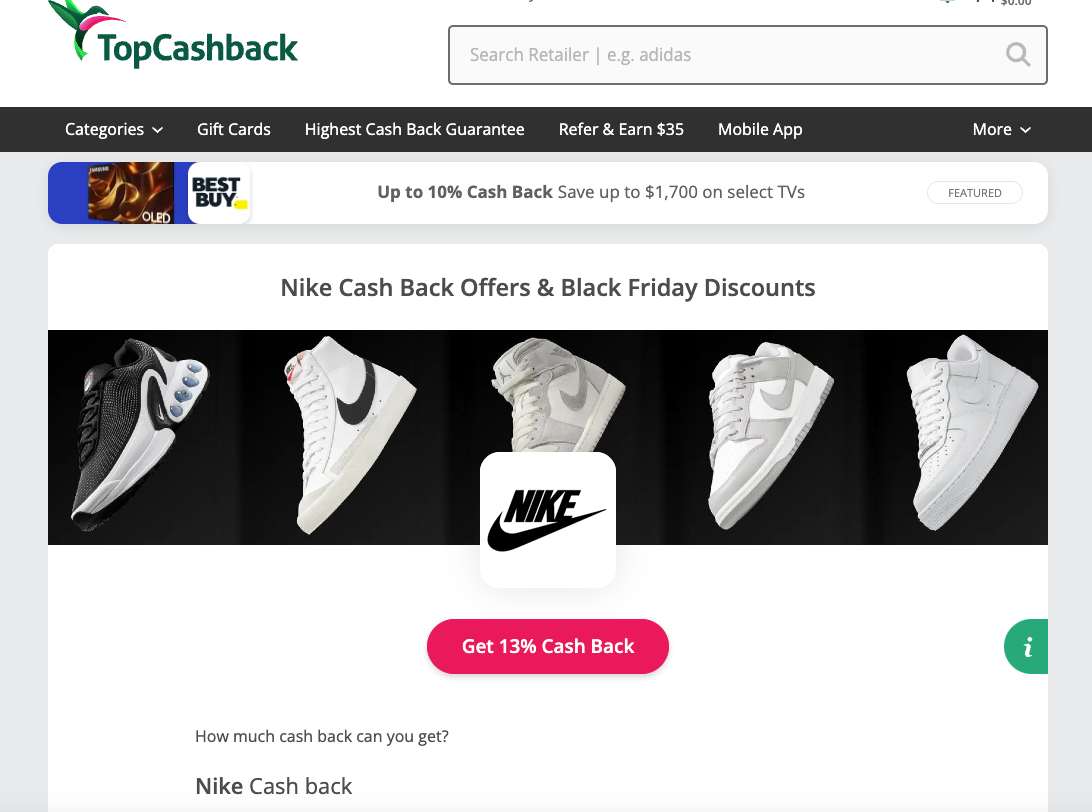1092x812 pixels.
Task: Click the search magnifying glass icon
Action: (x=1017, y=55)
